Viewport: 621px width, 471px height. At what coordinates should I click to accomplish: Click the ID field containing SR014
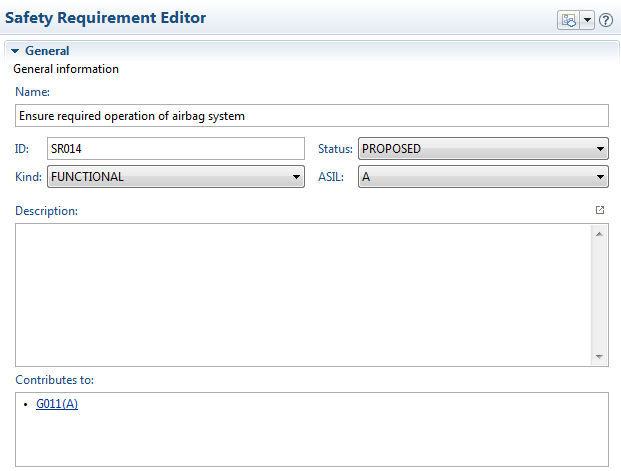[175, 149]
